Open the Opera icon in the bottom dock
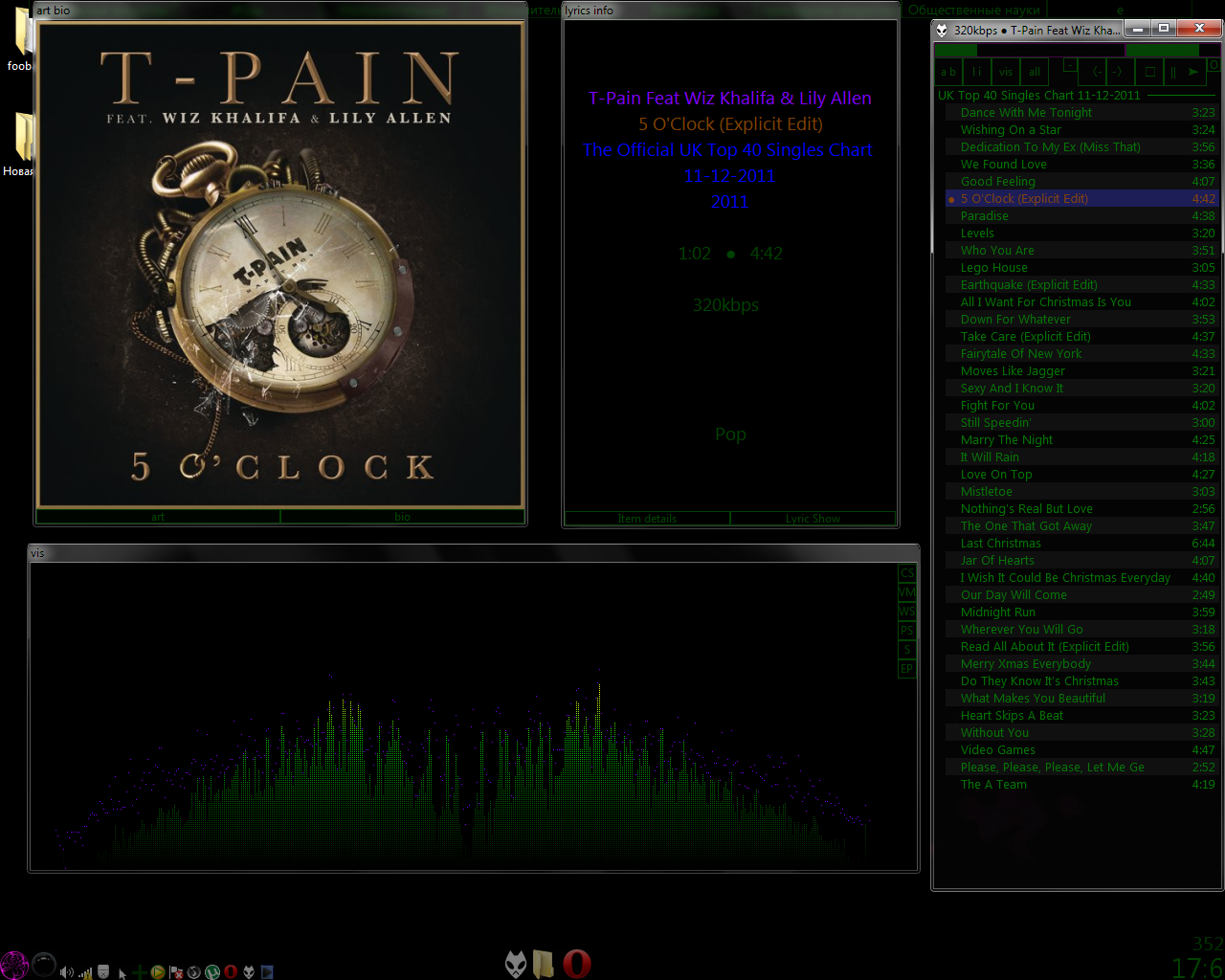The width and height of the screenshot is (1225, 980). pos(577,964)
